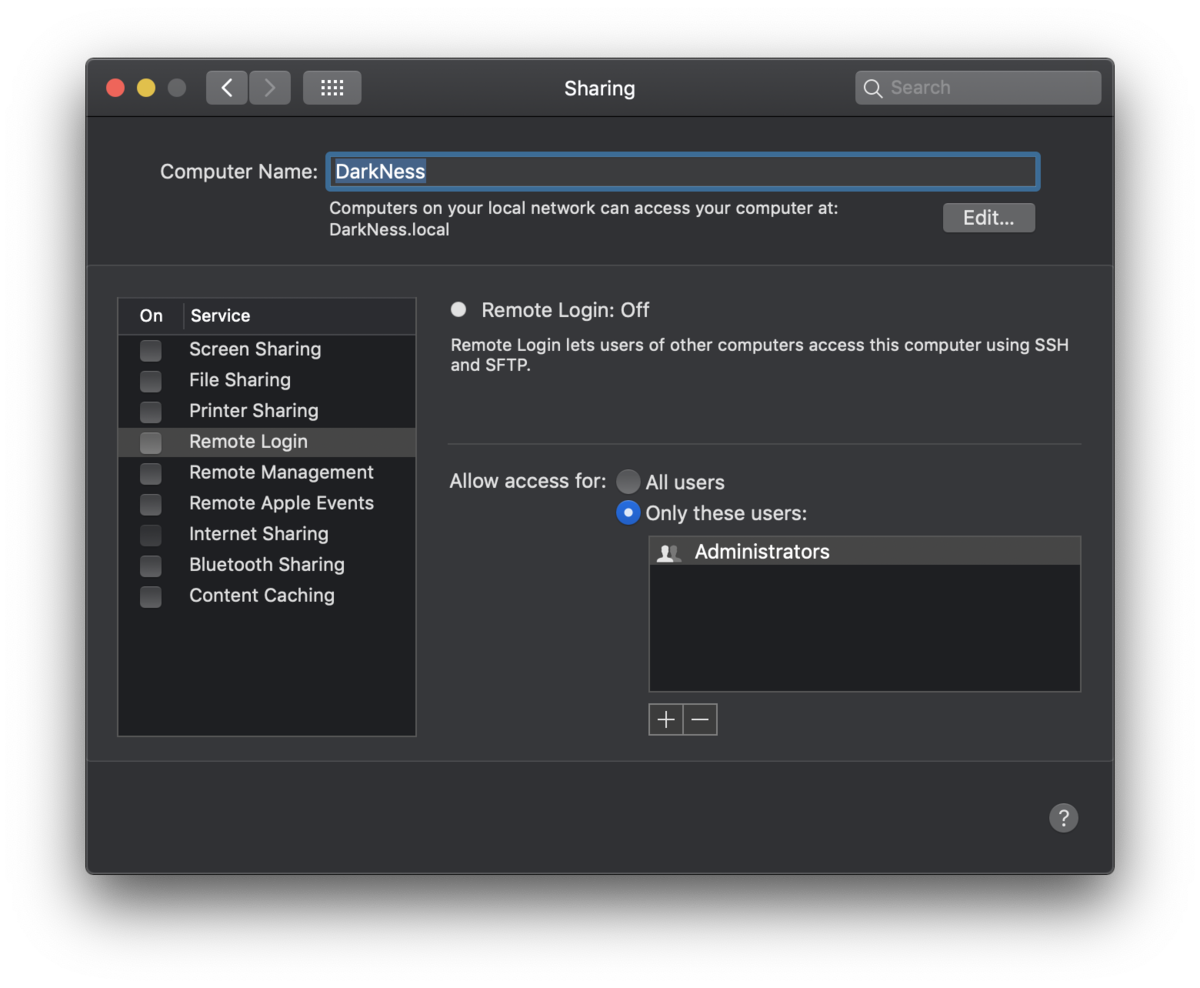Enable Screen Sharing checkbox
The width and height of the screenshot is (1200, 988).
pos(150,350)
